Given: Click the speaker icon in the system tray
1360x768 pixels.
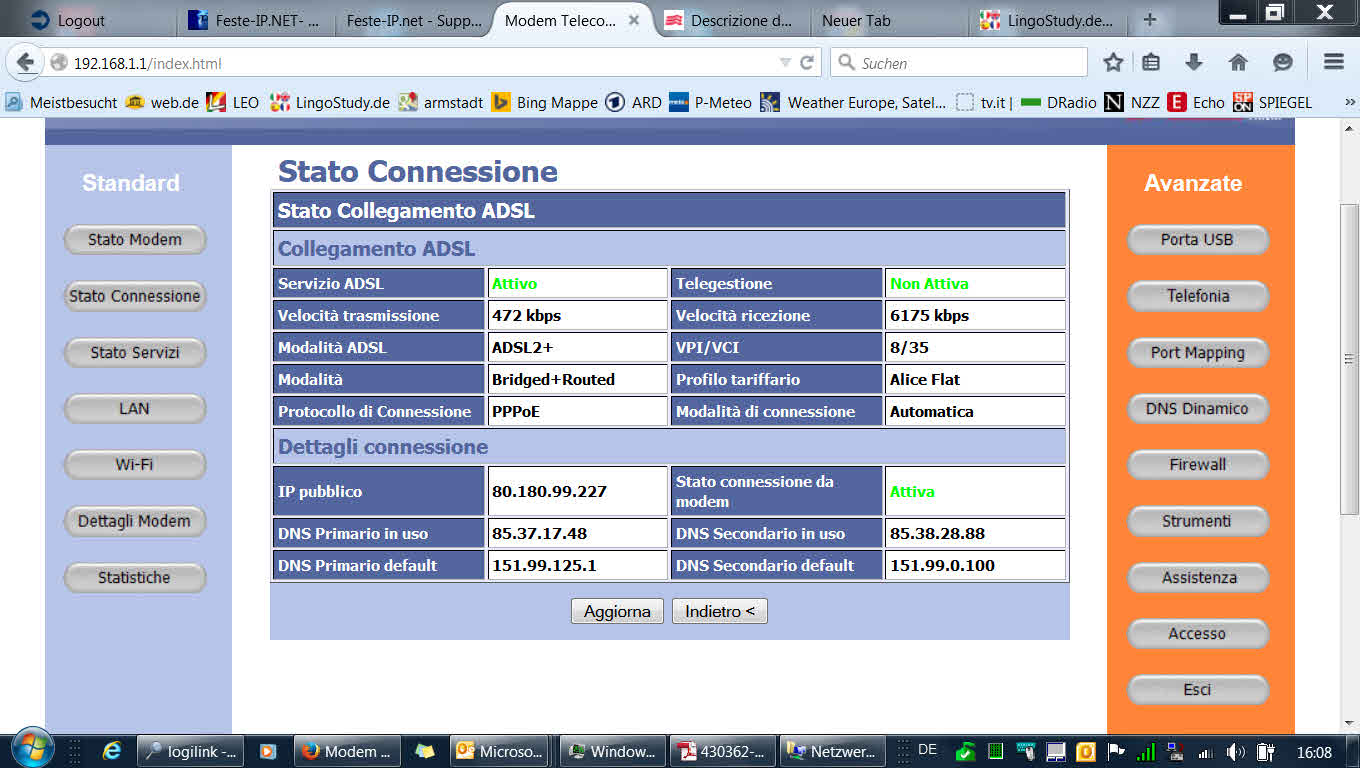Looking at the screenshot, I should 1233,750.
